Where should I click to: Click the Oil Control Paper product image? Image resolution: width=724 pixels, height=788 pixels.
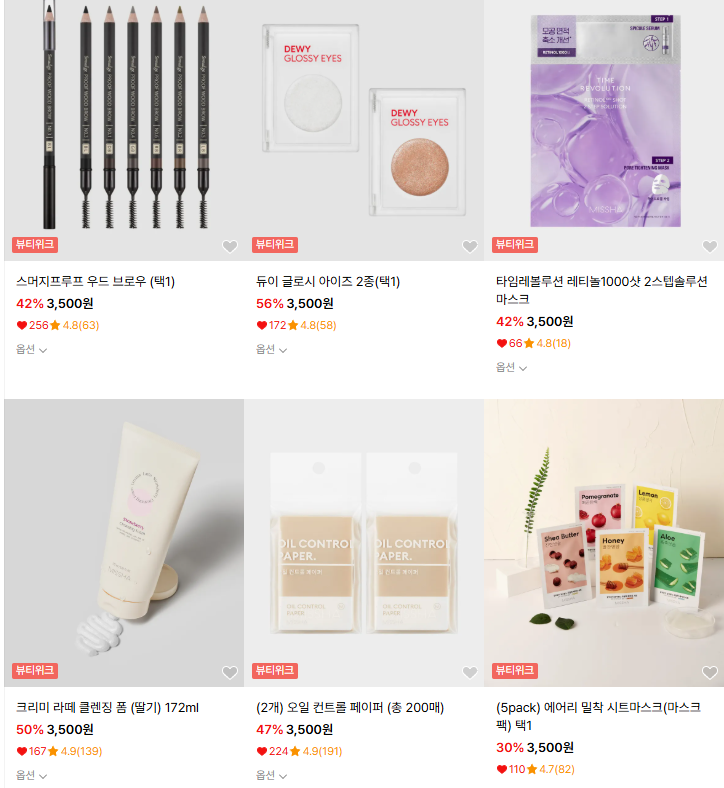click(364, 543)
